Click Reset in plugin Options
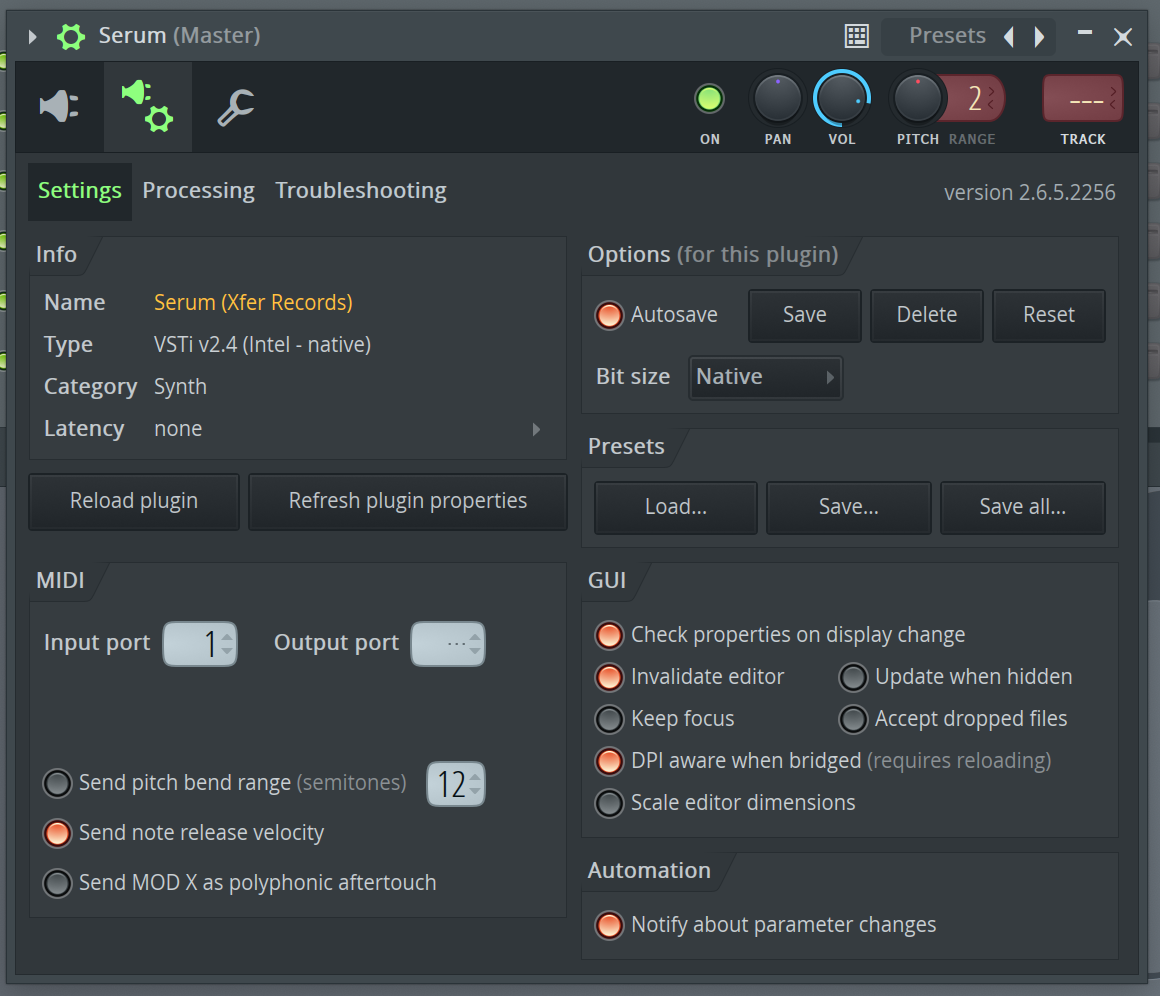1160x996 pixels. click(x=1049, y=315)
